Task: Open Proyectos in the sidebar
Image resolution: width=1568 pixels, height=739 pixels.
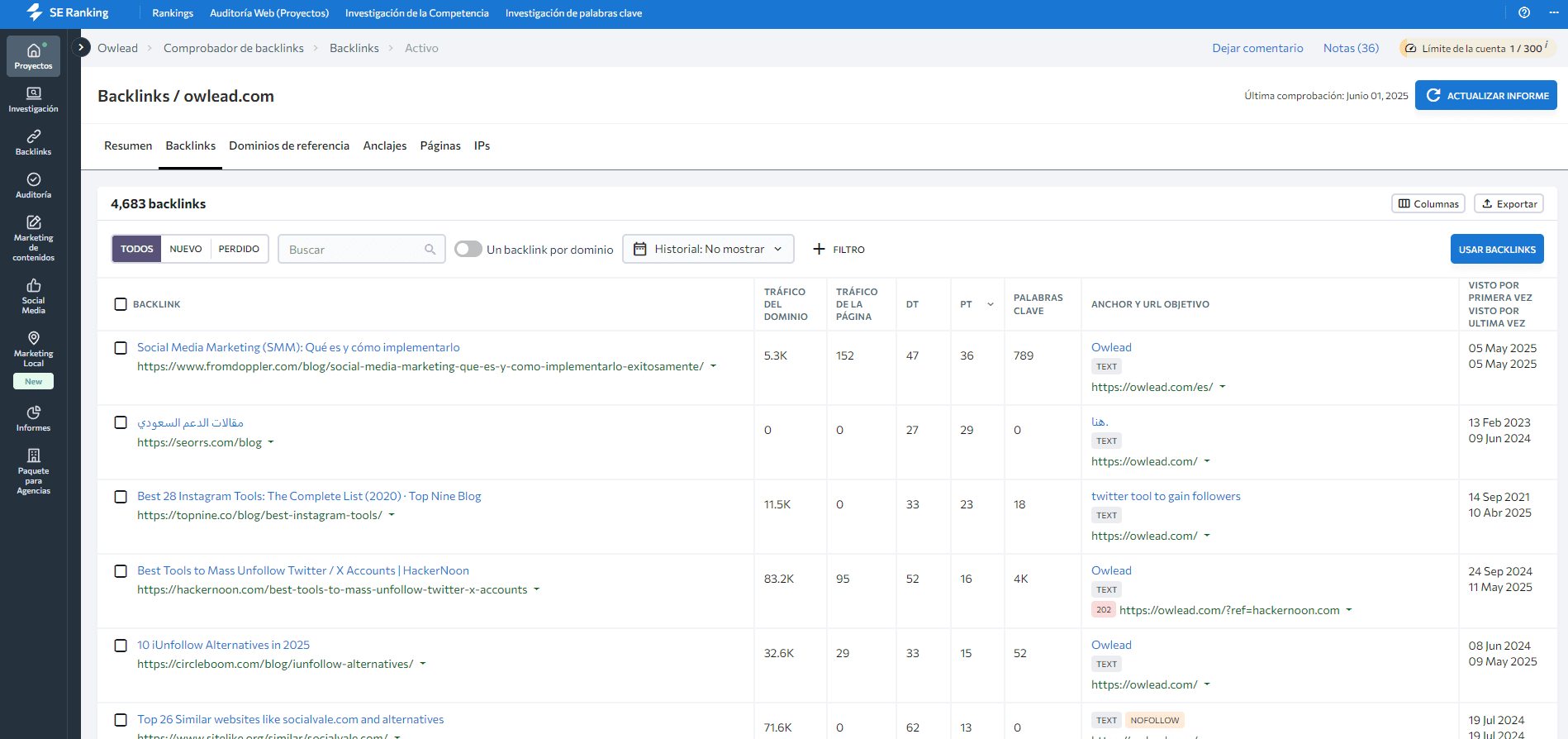Action: [x=33, y=56]
